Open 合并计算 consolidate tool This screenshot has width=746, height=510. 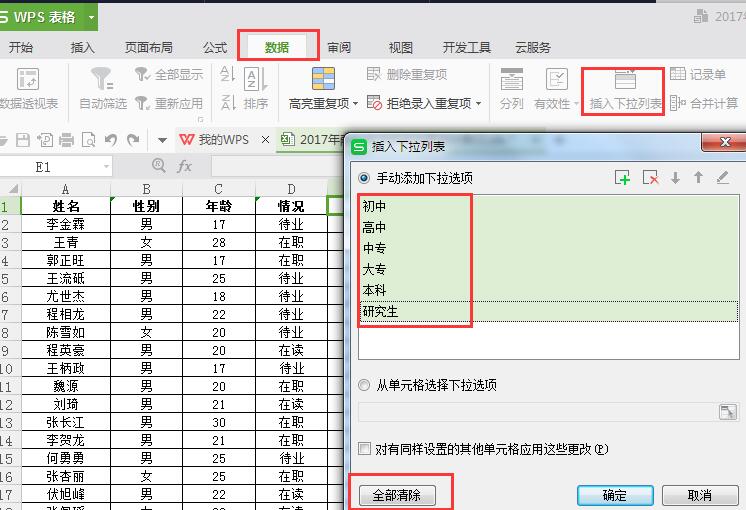pyautogui.click(x=704, y=103)
